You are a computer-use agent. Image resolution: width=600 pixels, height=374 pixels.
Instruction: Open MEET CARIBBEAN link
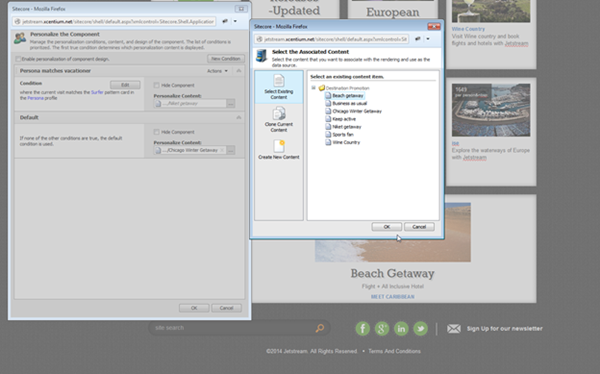click(x=393, y=297)
